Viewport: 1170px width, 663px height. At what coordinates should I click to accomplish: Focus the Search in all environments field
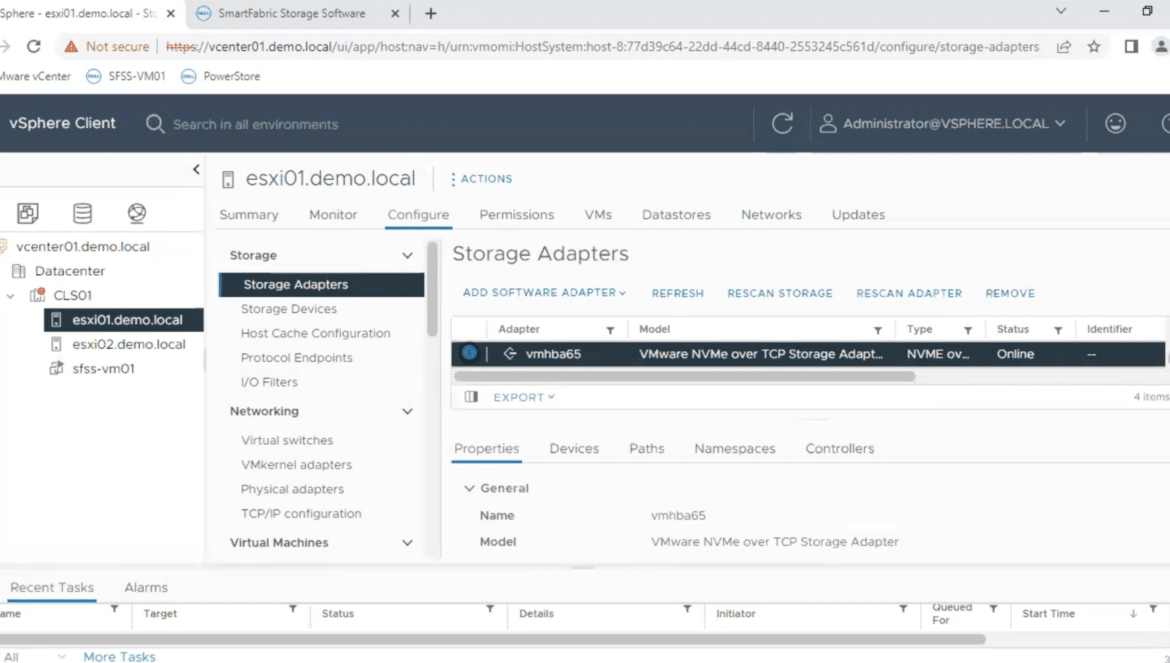[x=255, y=125]
